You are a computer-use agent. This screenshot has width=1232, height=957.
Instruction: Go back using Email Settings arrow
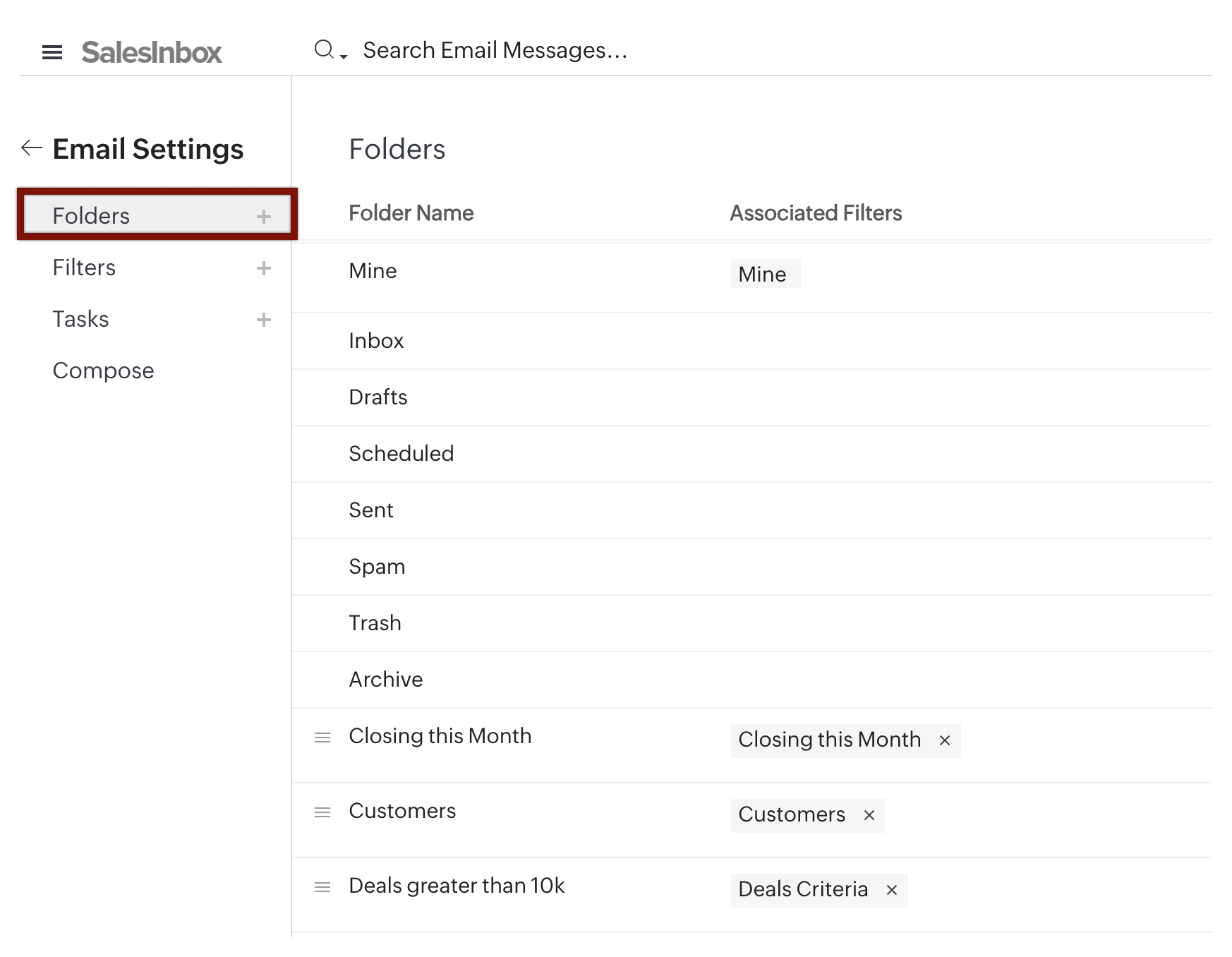[32, 148]
